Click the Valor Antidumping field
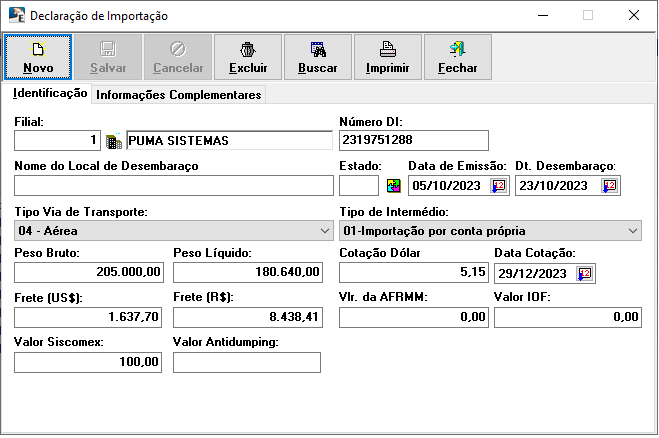The image size is (659, 438). 247,362
